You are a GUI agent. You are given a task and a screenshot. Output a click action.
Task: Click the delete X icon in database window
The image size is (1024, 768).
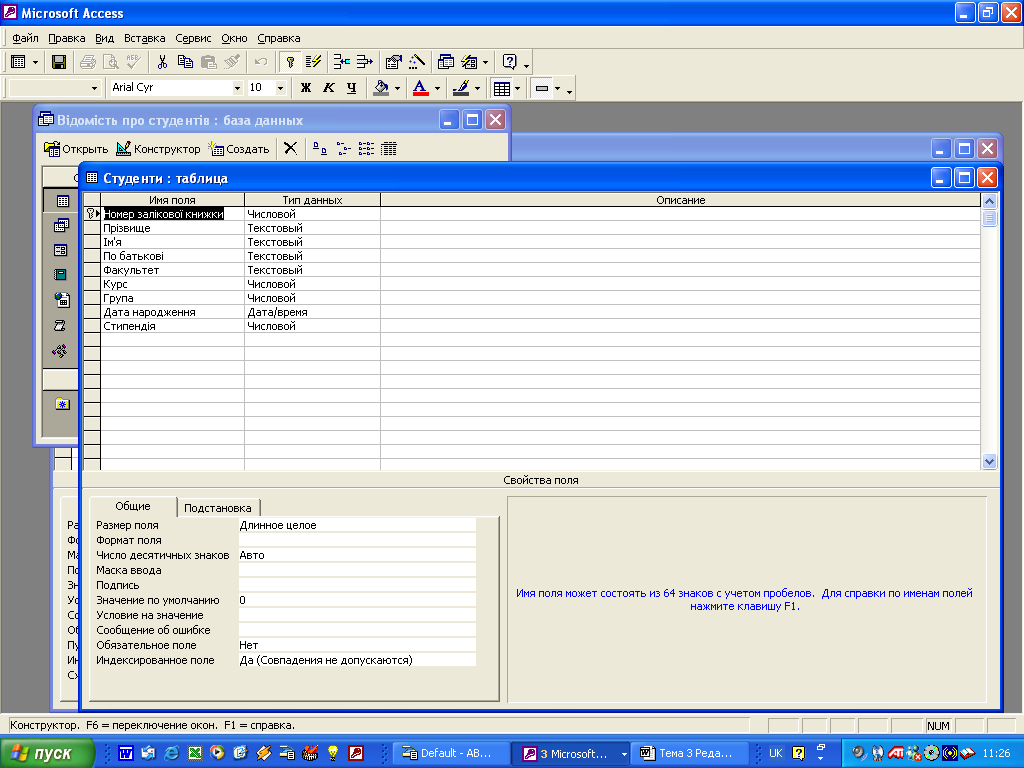(x=291, y=149)
